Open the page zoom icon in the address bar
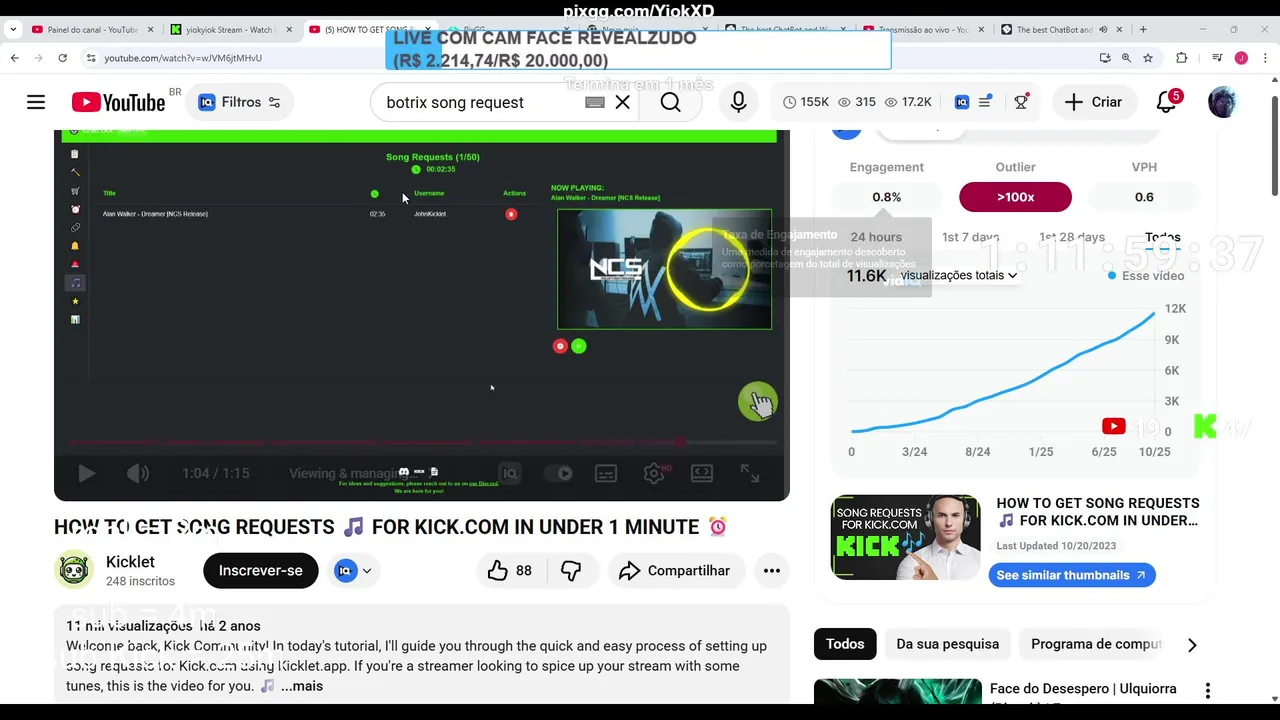Image resolution: width=1280 pixels, height=720 pixels. [x=1126, y=58]
